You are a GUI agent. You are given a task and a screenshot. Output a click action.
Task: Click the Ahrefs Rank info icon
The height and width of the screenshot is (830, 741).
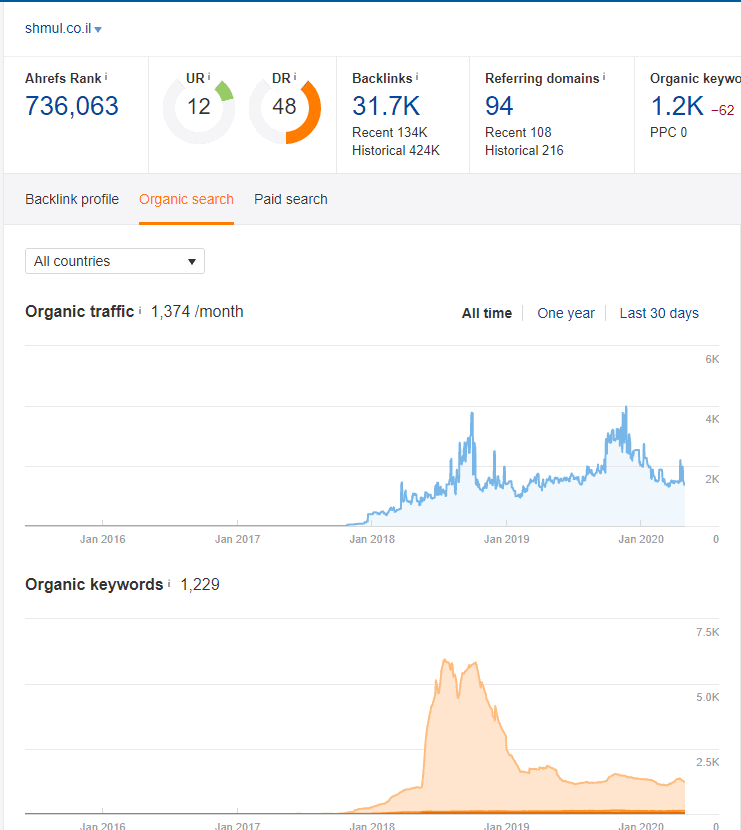coord(106,77)
